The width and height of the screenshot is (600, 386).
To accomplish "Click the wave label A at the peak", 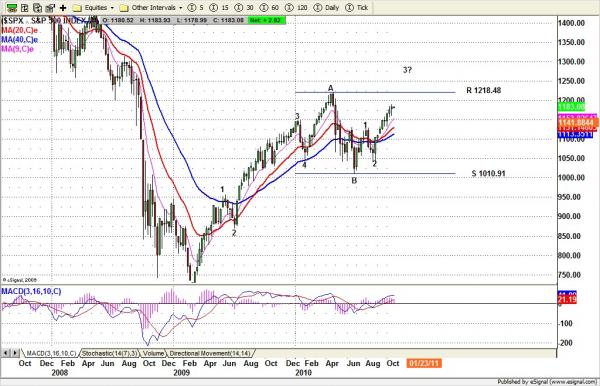I will coord(331,88).
